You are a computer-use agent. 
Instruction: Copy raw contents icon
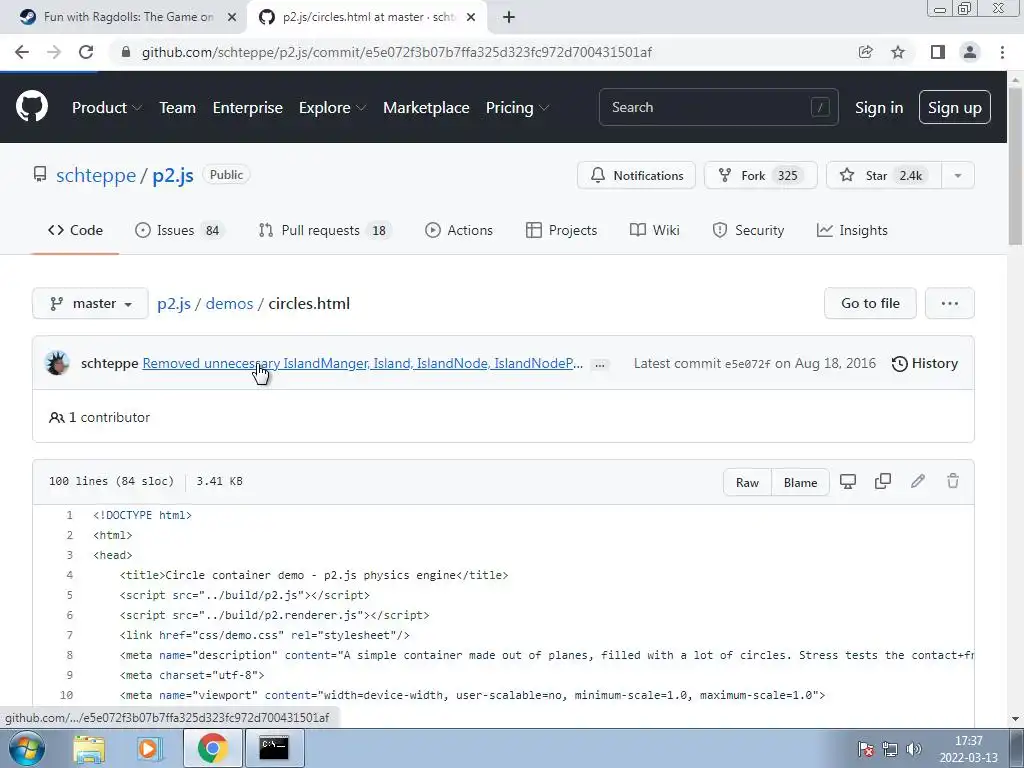coord(882,482)
